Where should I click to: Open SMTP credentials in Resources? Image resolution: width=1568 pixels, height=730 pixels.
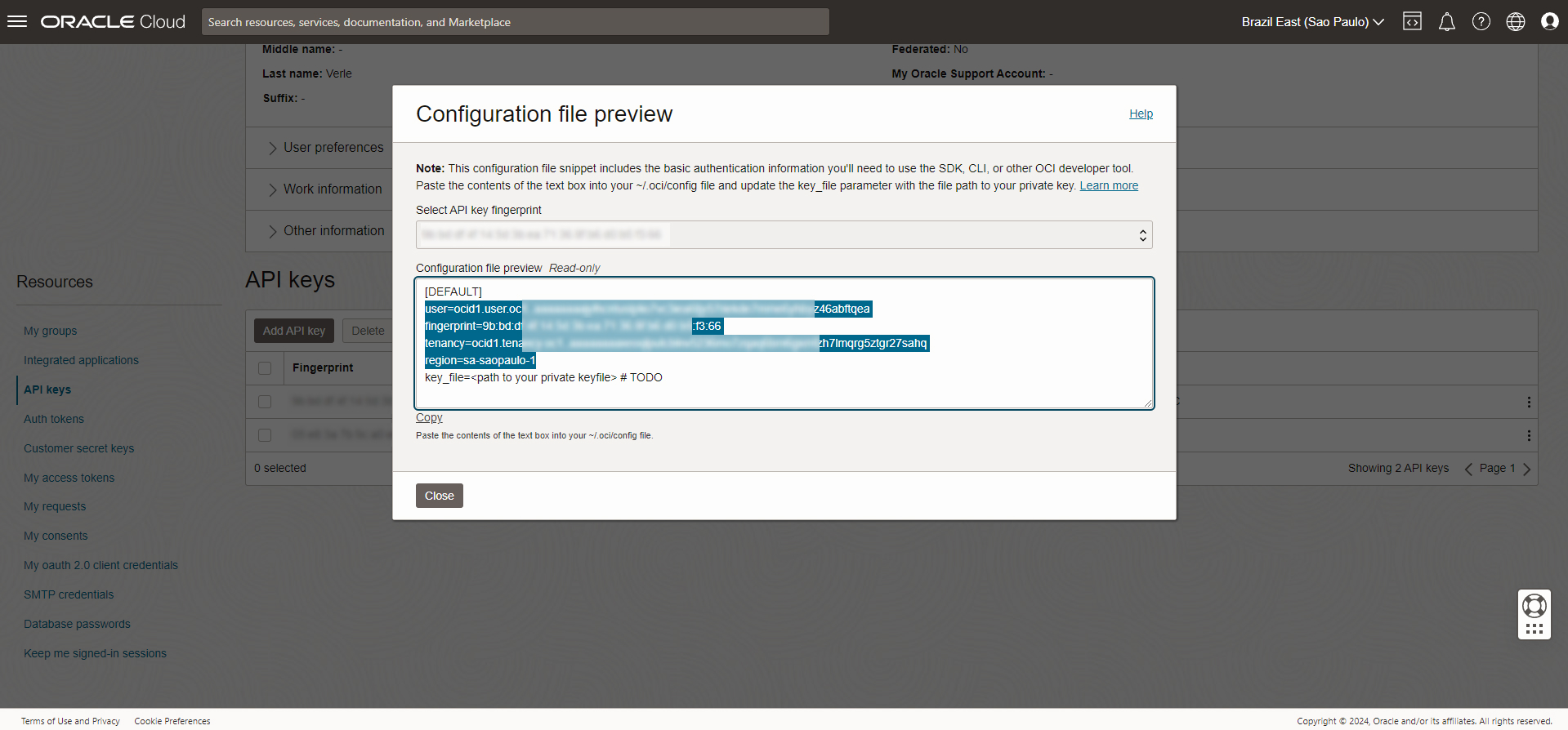69,594
